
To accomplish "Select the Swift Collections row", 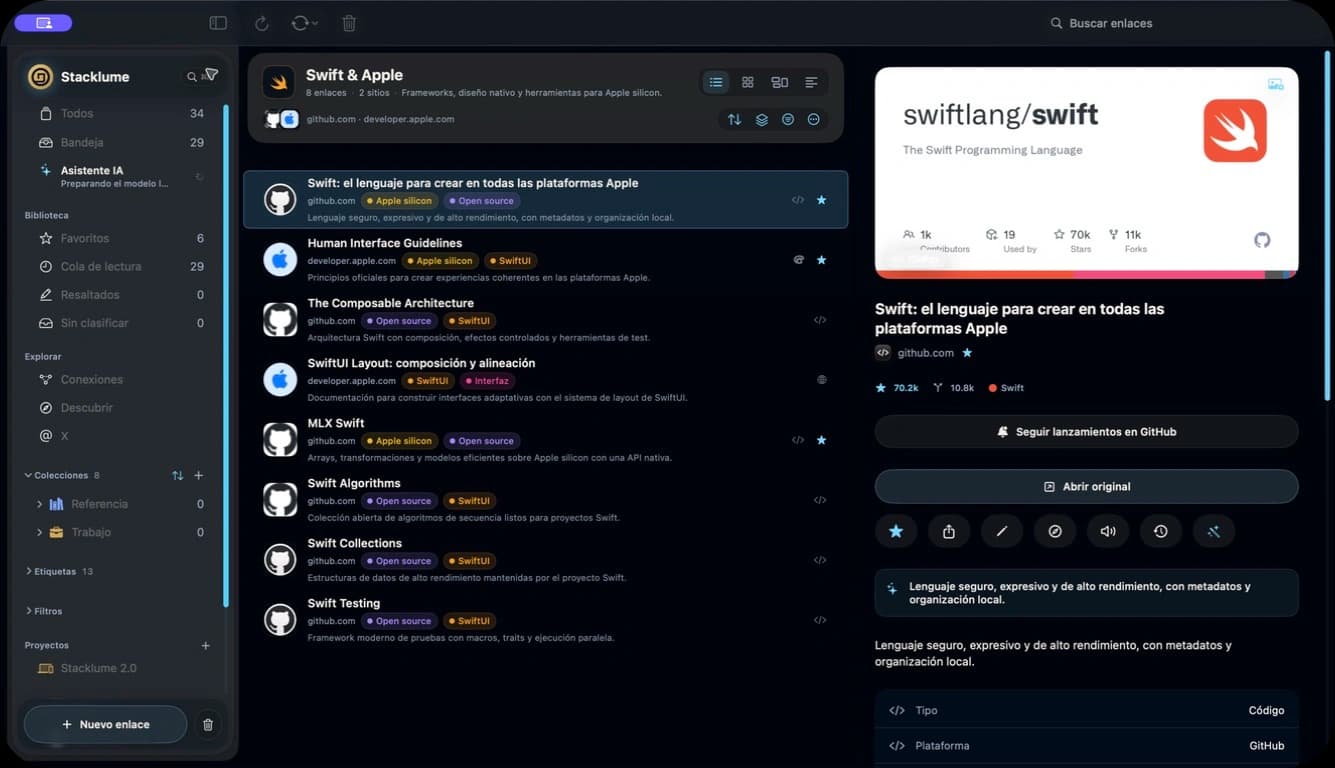I will pyautogui.click(x=546, y=560).
